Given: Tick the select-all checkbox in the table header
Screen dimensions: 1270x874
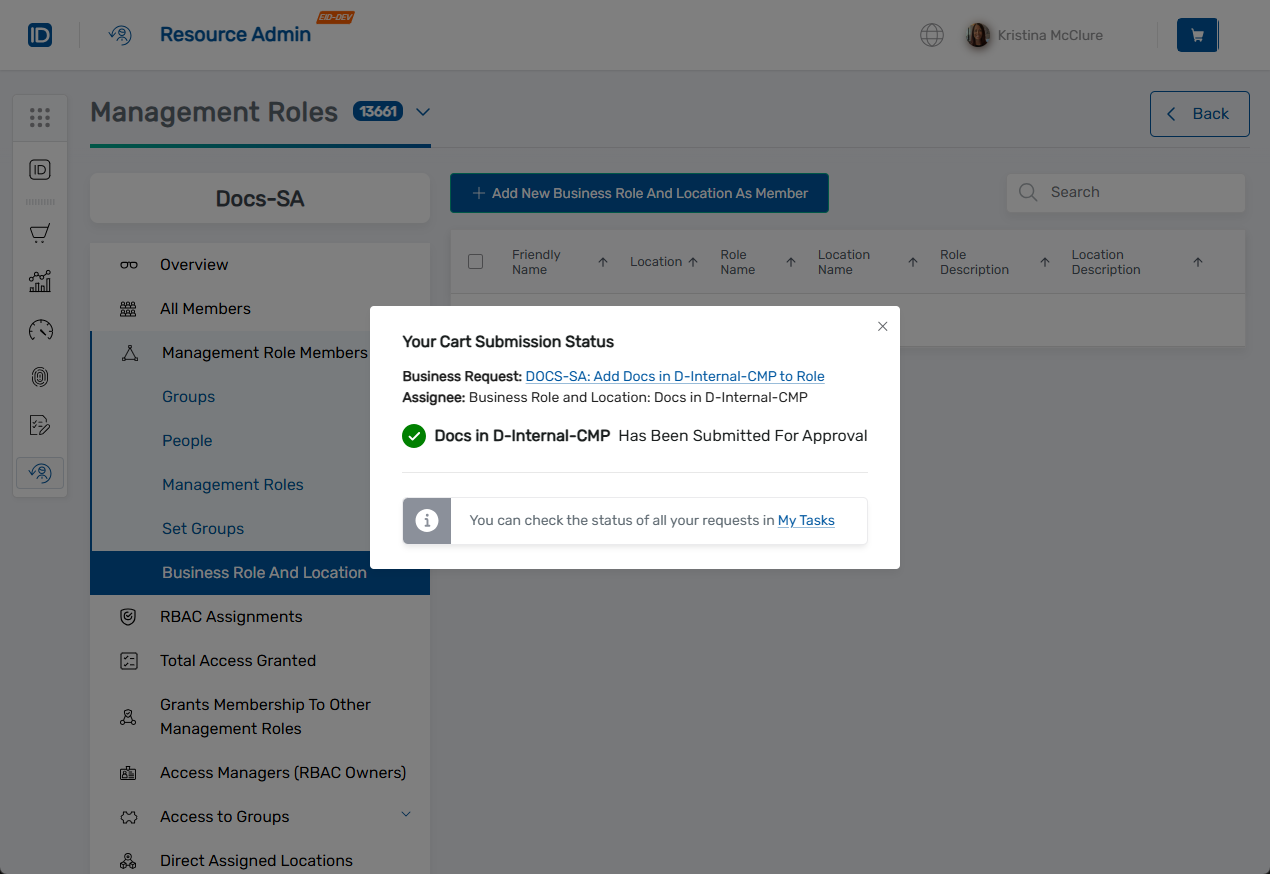Looking at the screenshot, I should 475,260.
